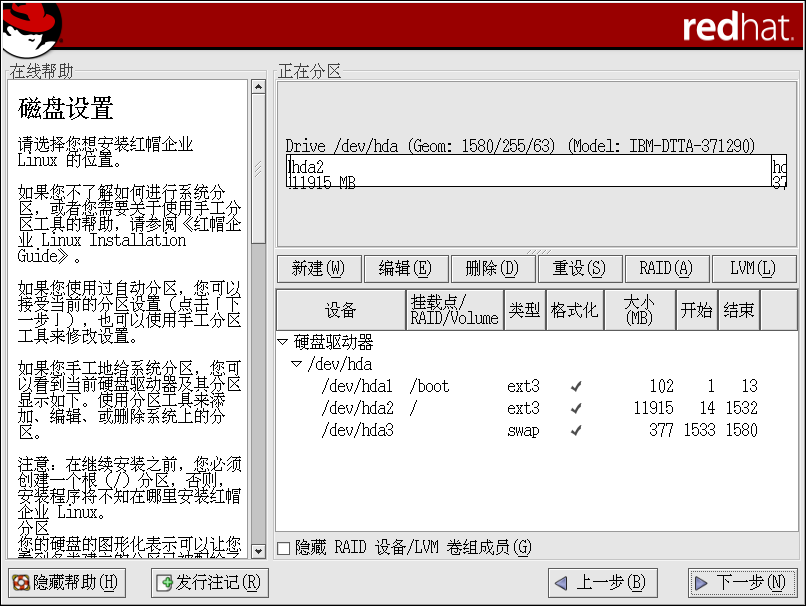Click the lifebuoy icon on 隐藏帮助 button
The image size is (806, 606).
21,583
